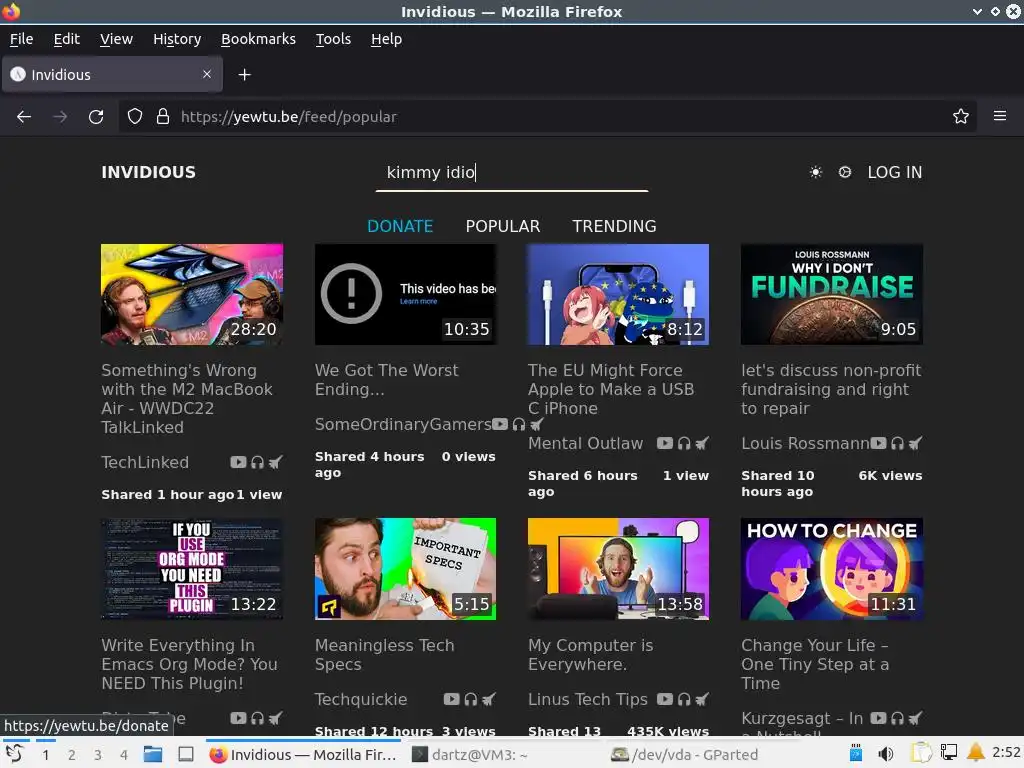Open the Org Mode plugin video thumbnail

pos(192,569)
